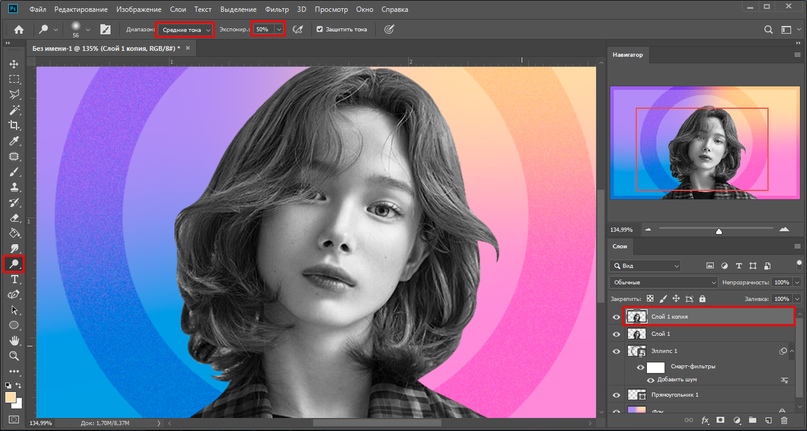
Task: Open the search magnifier icon
Action: click(x=768, y=30)
